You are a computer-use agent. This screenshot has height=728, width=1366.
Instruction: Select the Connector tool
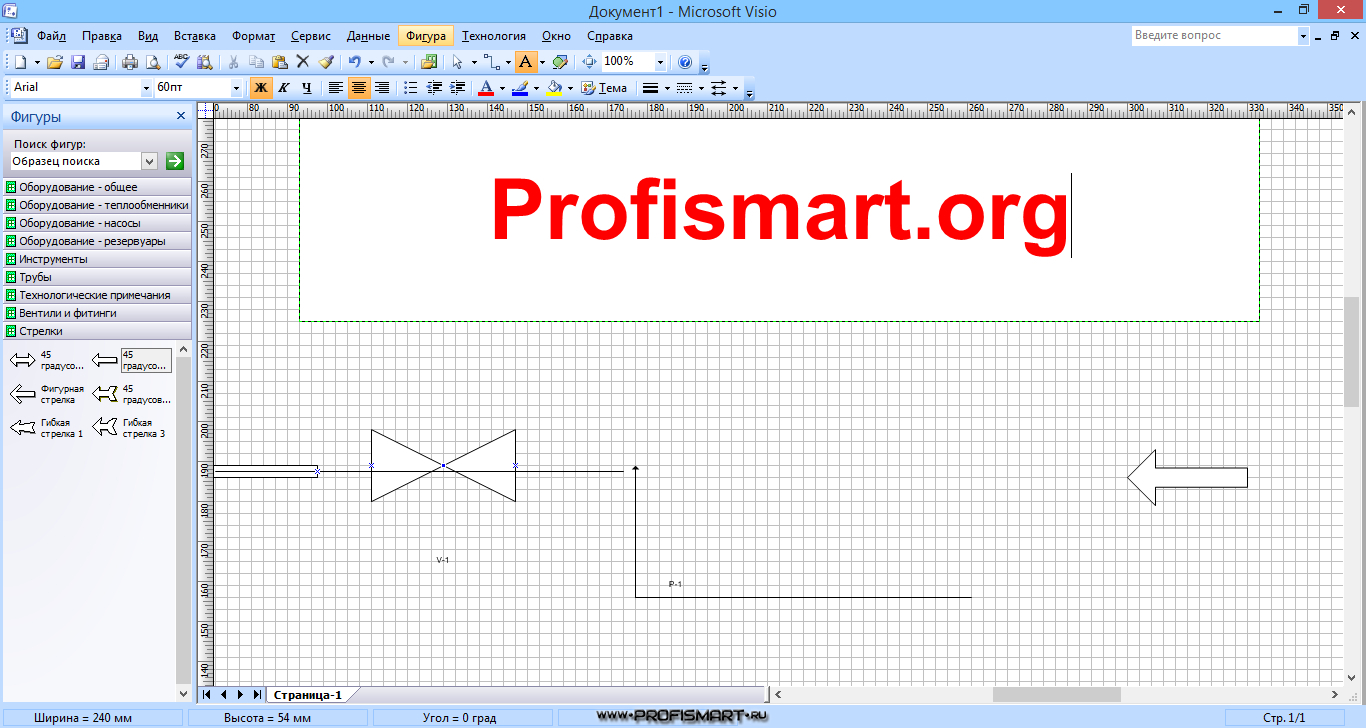coord(491,62)
